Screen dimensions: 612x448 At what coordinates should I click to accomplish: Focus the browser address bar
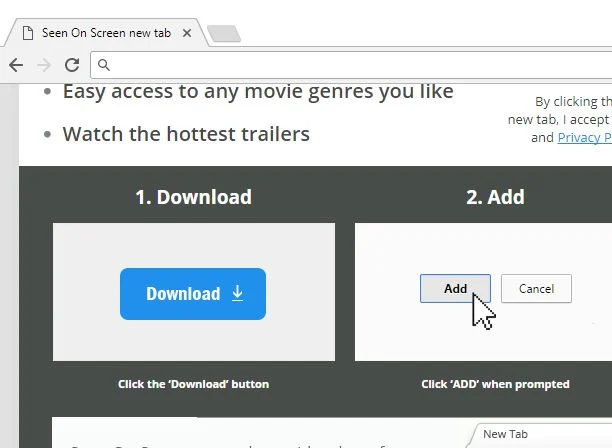coord(351,65)
